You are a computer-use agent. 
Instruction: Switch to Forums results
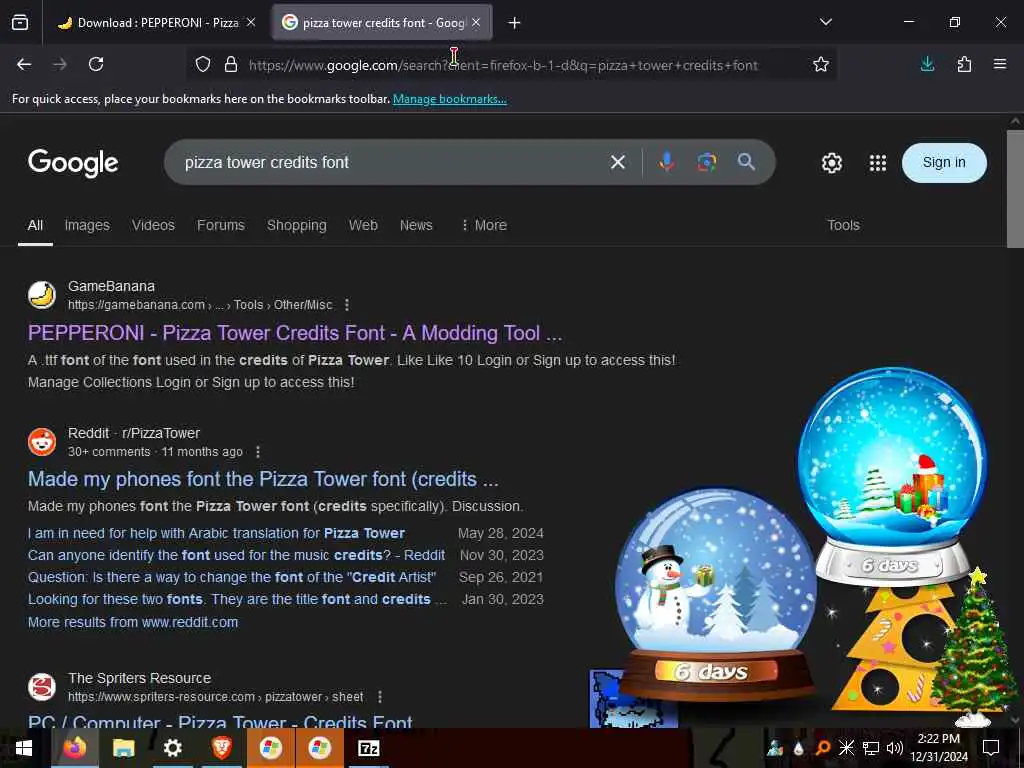[x=221, y=225]
